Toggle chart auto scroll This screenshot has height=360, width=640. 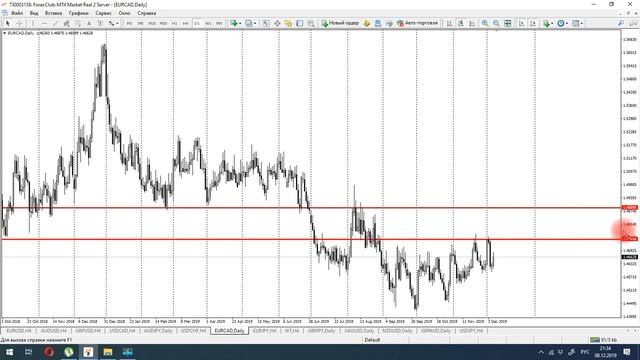point(521,23)
